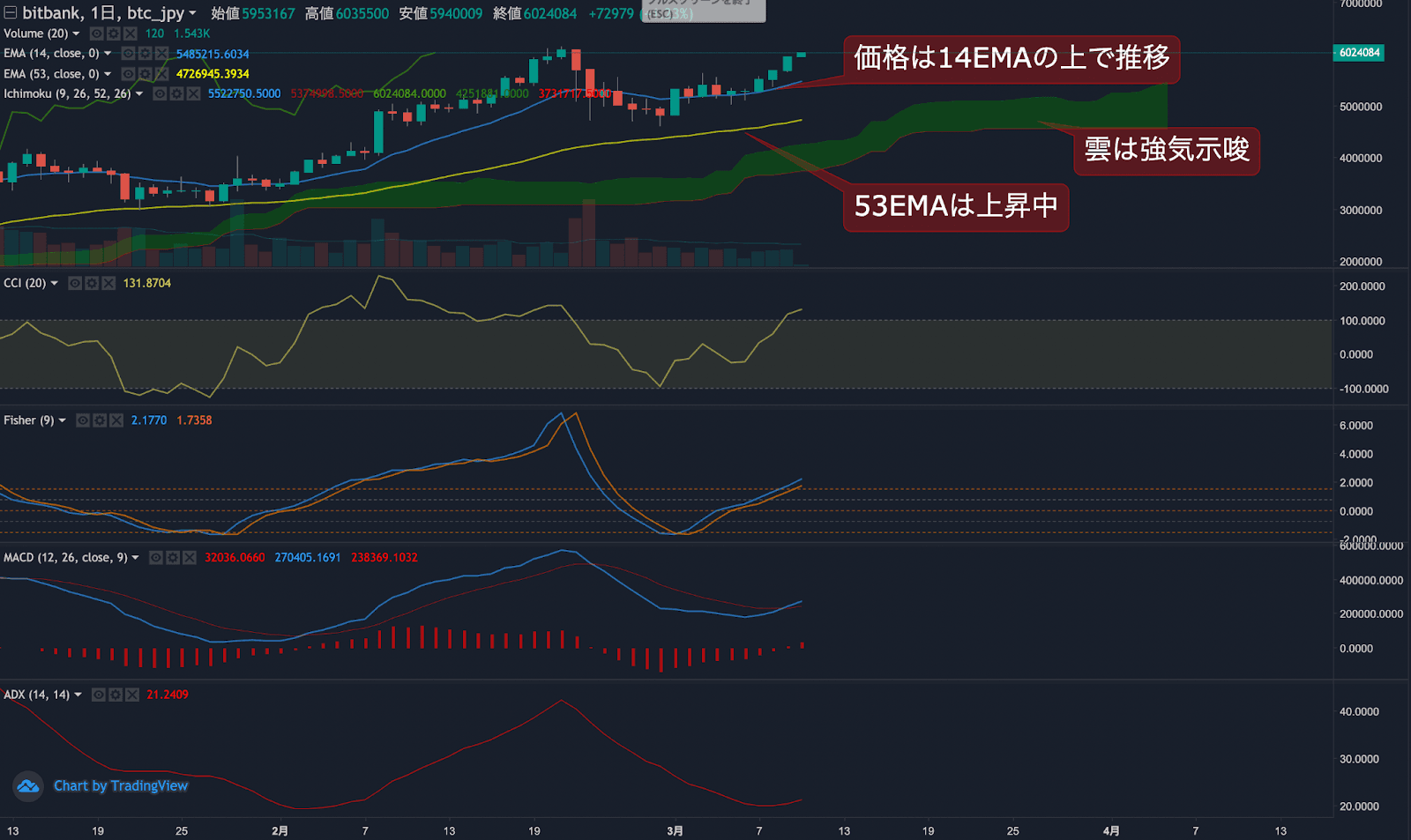Collapse the legend using top-left box icon
Viewport: 1411px width, 840px height.
11,12
